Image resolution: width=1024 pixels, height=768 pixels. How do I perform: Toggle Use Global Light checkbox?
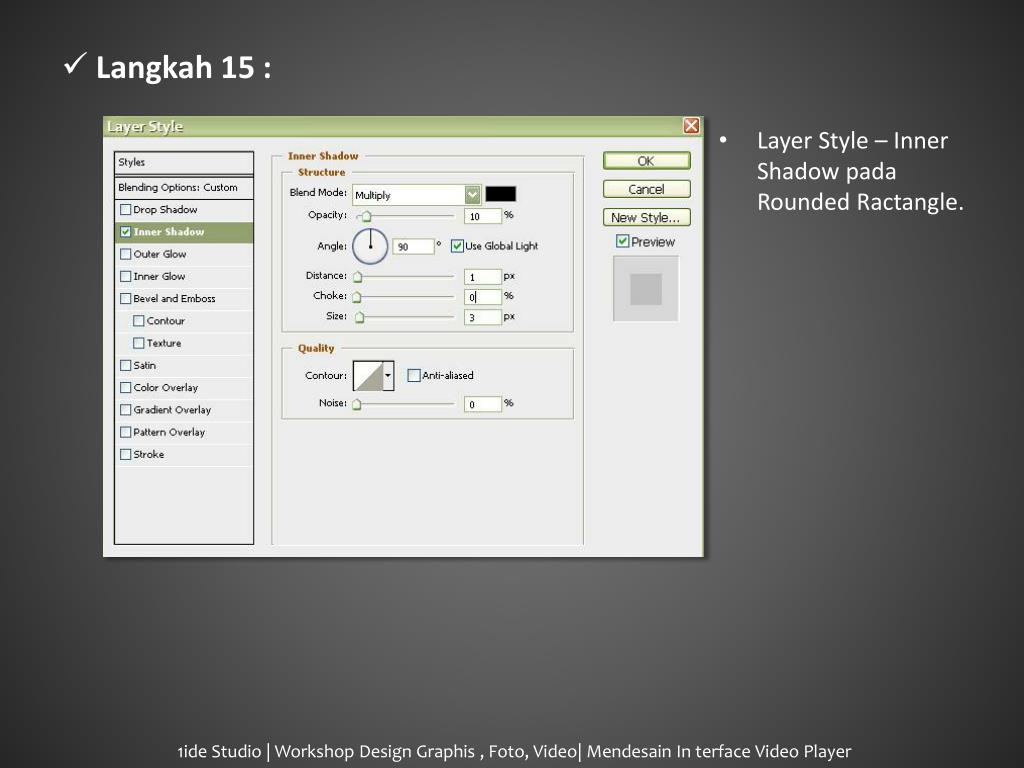pos(457,246)
